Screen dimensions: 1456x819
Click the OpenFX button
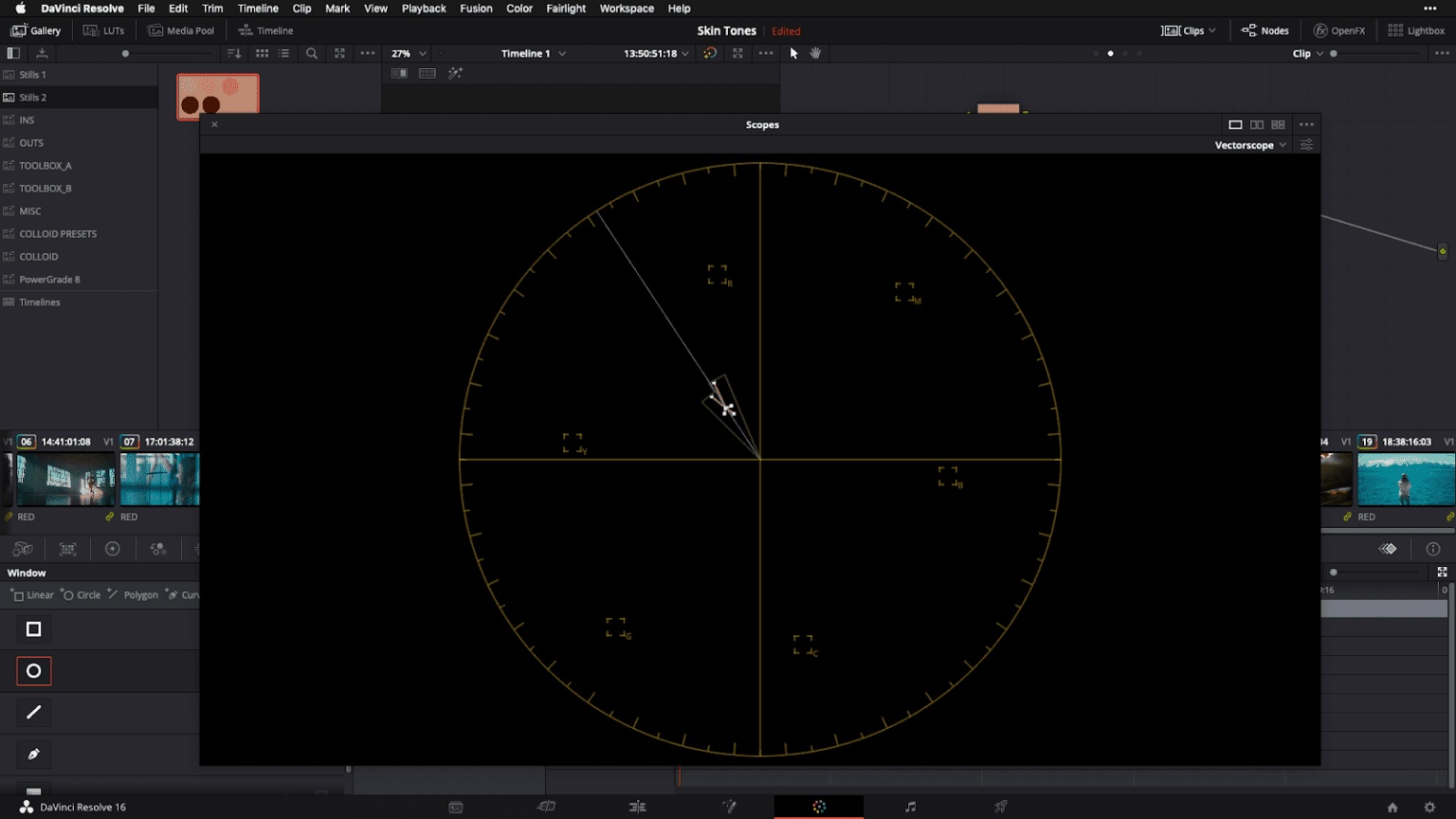click(1338, 29)
